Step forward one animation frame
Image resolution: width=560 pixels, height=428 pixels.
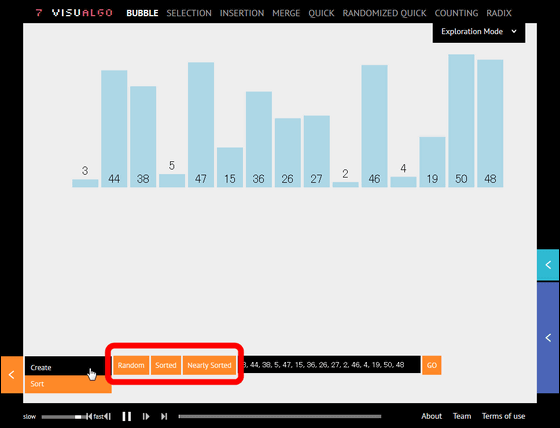(146, 416)
